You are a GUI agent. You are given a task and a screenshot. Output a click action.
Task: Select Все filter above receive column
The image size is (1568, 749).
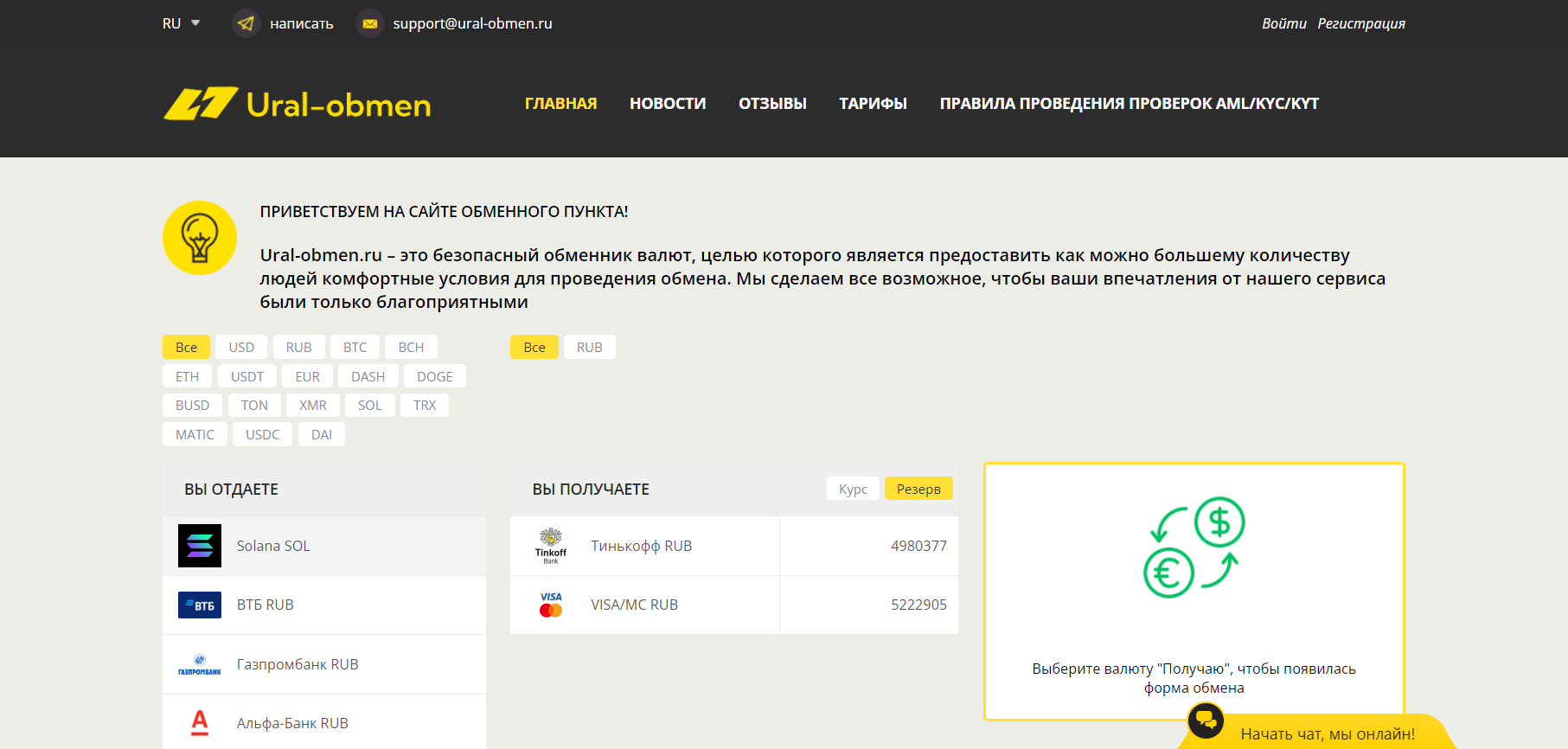(x=534, y=347)
